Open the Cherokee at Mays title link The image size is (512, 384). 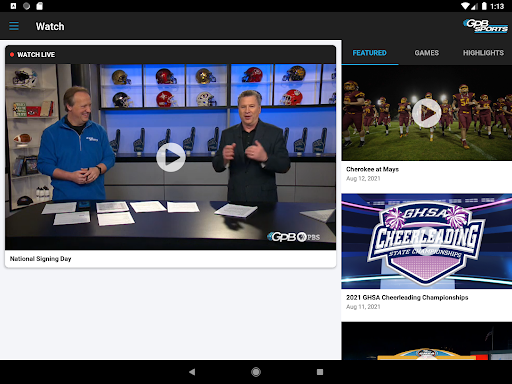coord(372,169)
